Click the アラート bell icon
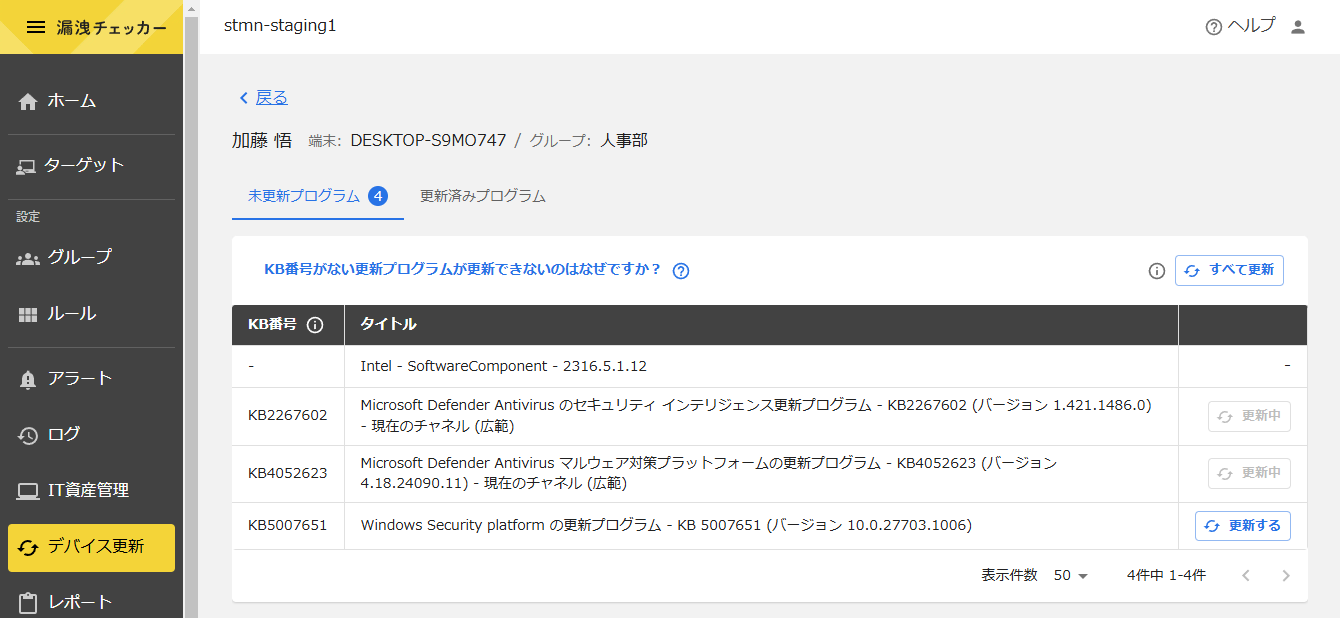Image resolution: width=1340 pixels, height=618 pixels. 28,379
